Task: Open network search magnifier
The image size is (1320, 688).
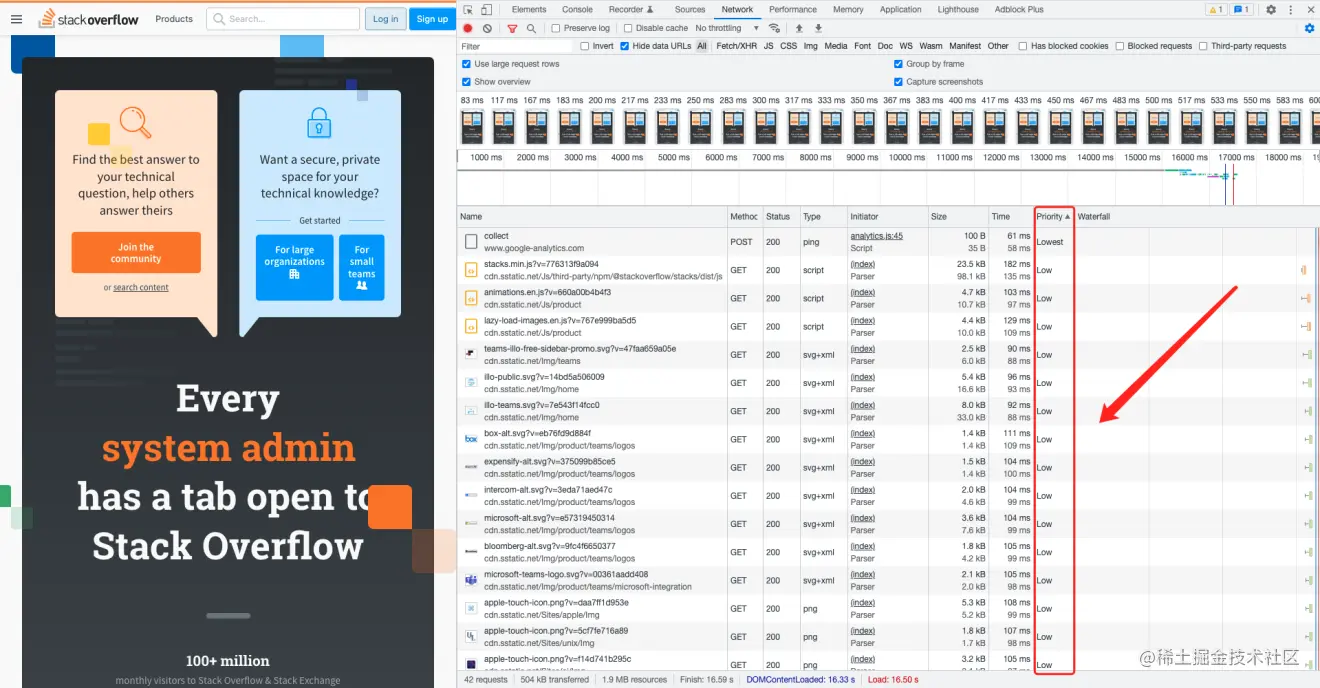Action: 531,28
